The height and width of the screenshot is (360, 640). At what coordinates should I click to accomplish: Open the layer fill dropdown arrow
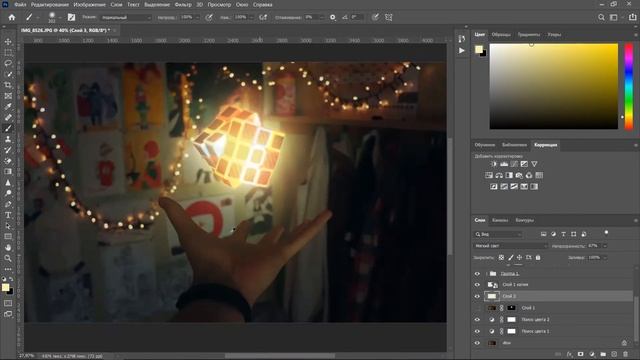(x=605, y=258)
